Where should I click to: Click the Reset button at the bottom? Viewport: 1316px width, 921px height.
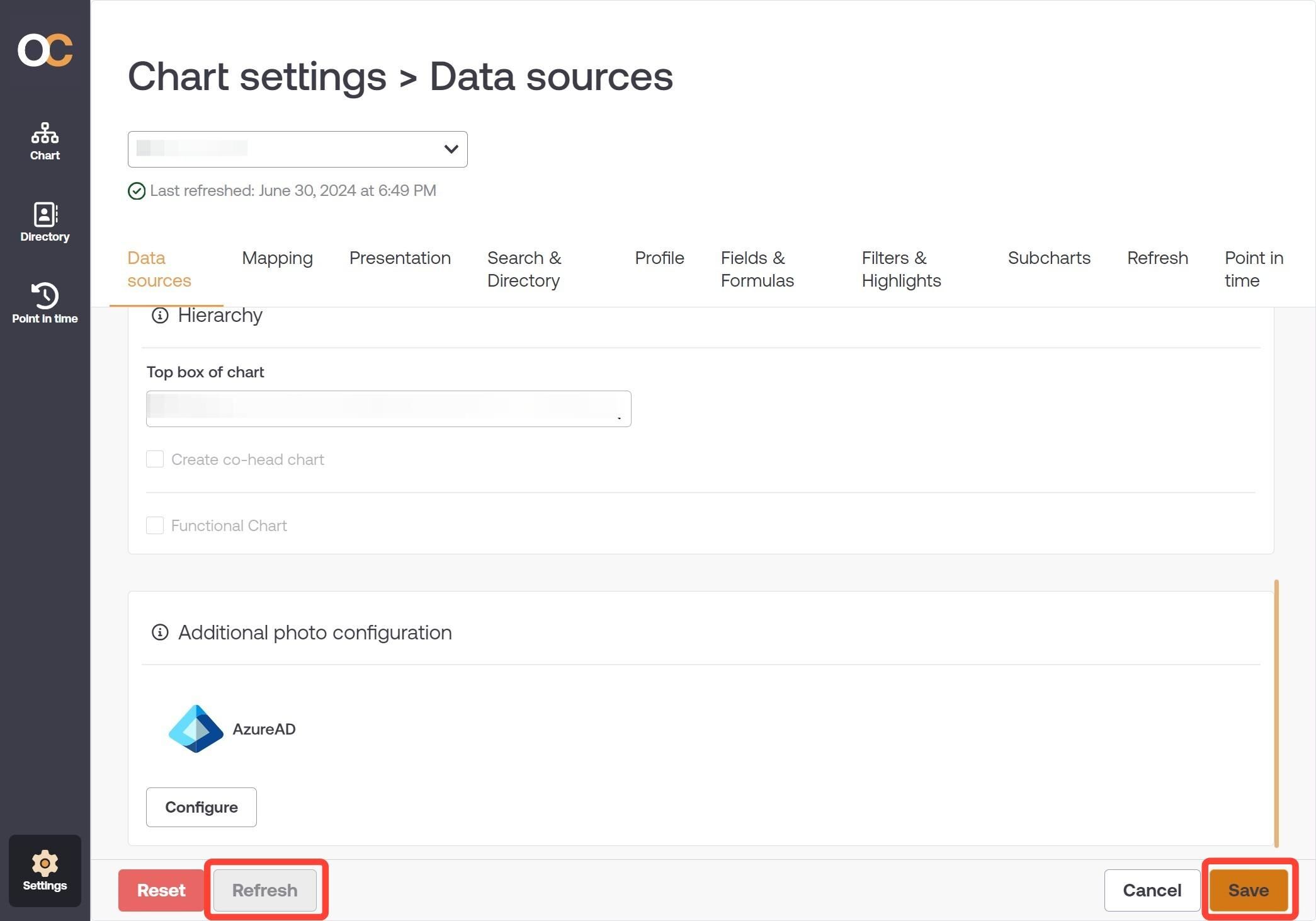pos(161,890)
